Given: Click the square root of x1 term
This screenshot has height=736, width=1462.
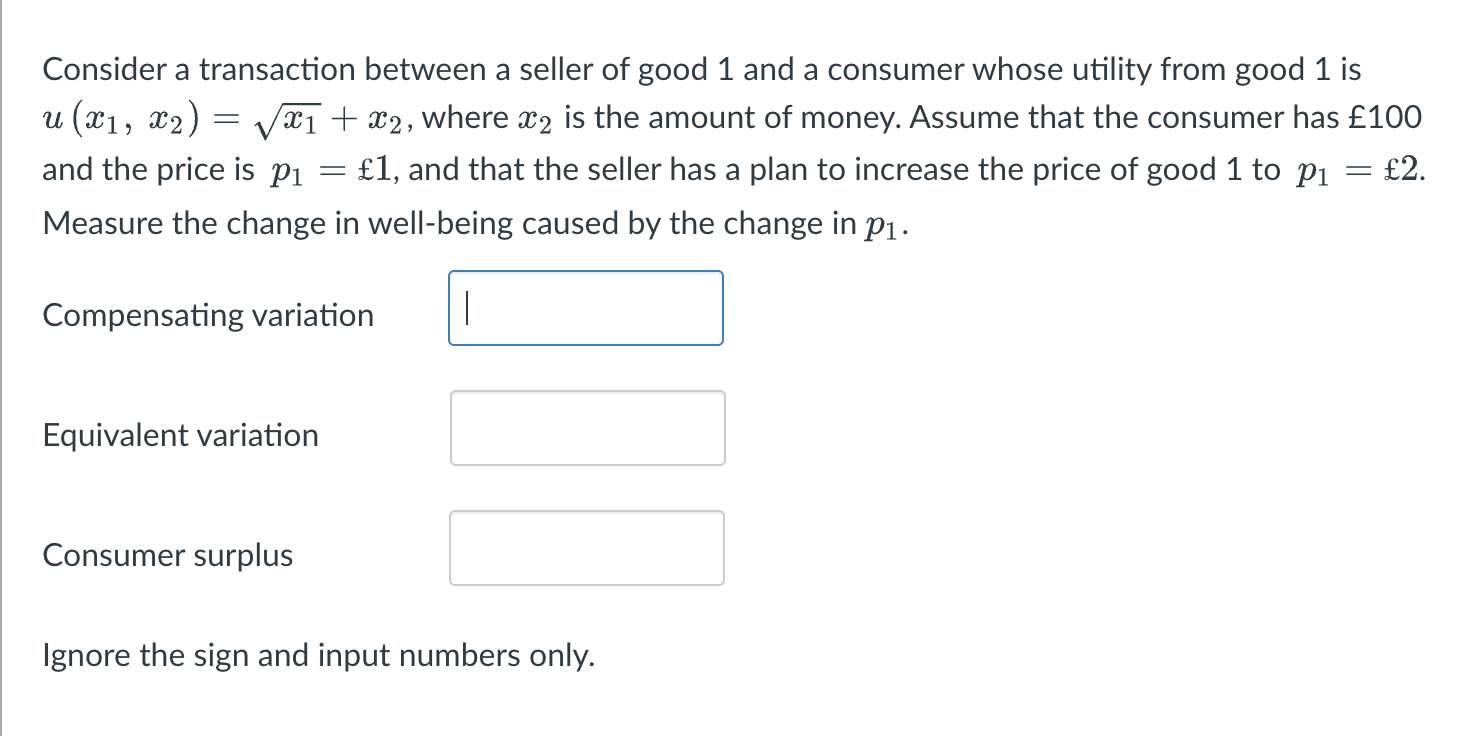Looking at the screenshot, I should coord(286,120).
